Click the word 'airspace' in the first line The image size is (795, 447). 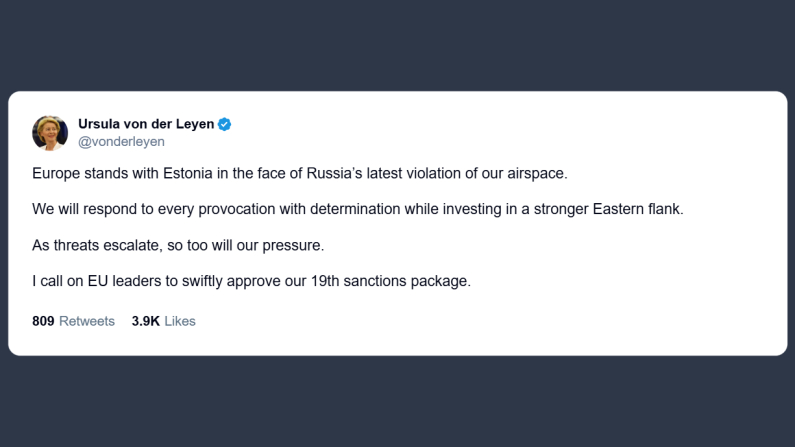click(535, 173)
